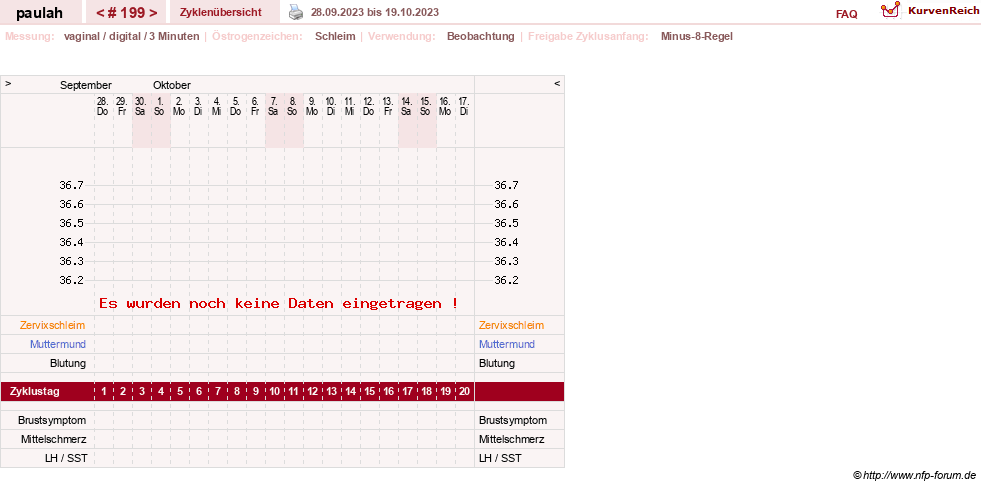Select cycle day 20 cell
The image size is (981, 487).
464,392
